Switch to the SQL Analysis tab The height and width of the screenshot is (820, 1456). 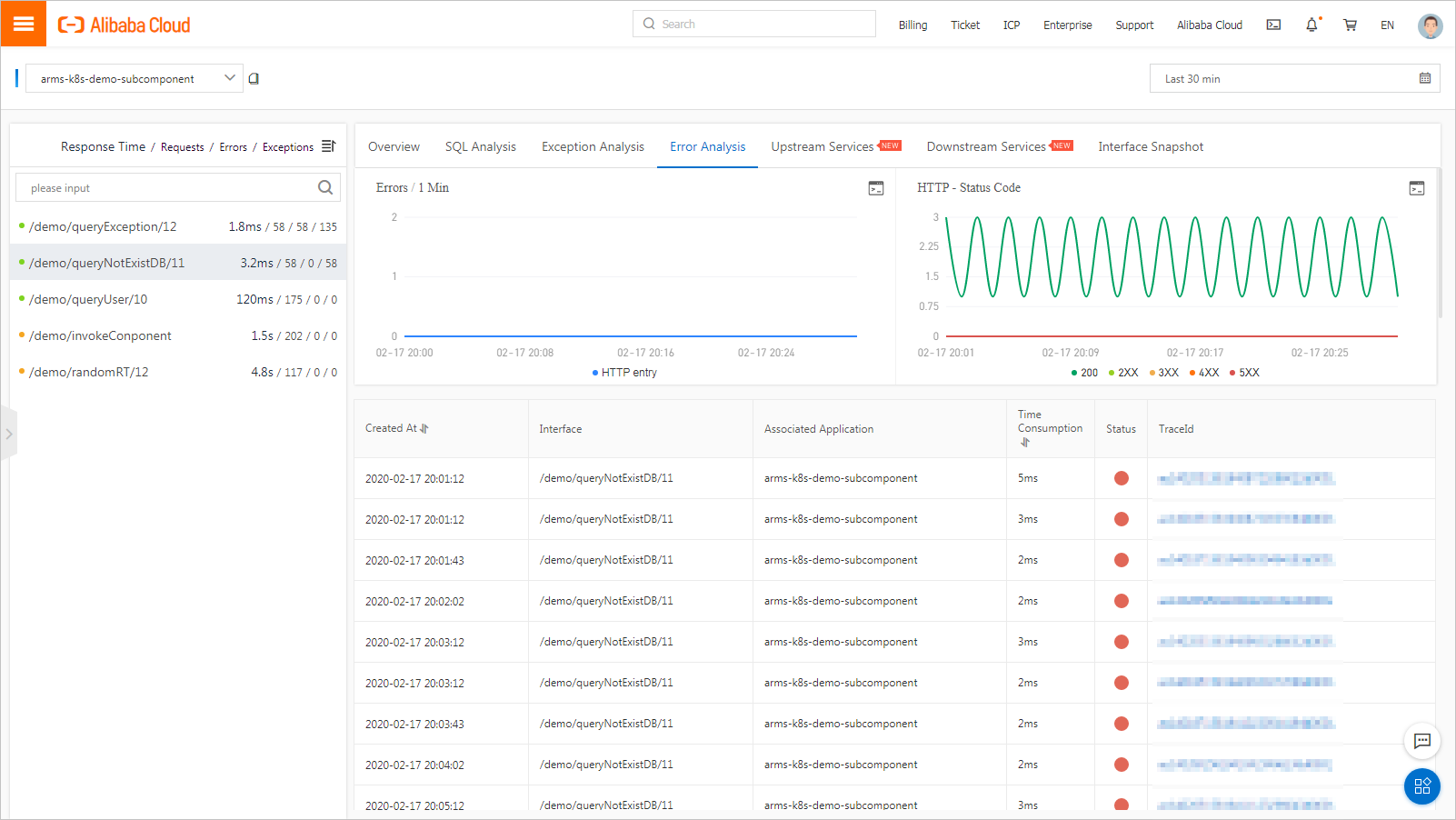(x=480, y=146)
